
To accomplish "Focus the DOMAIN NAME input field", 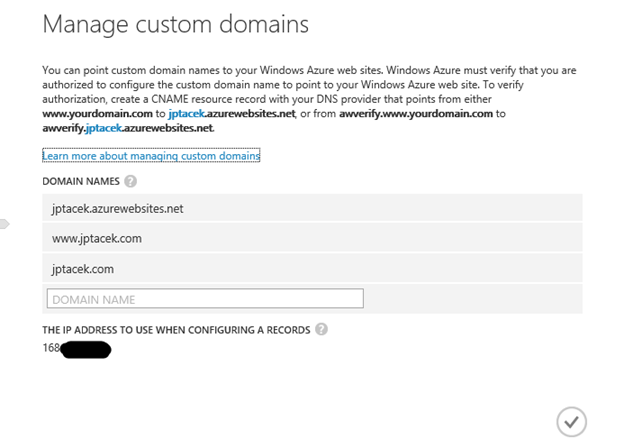I will [x=205, y=299].
